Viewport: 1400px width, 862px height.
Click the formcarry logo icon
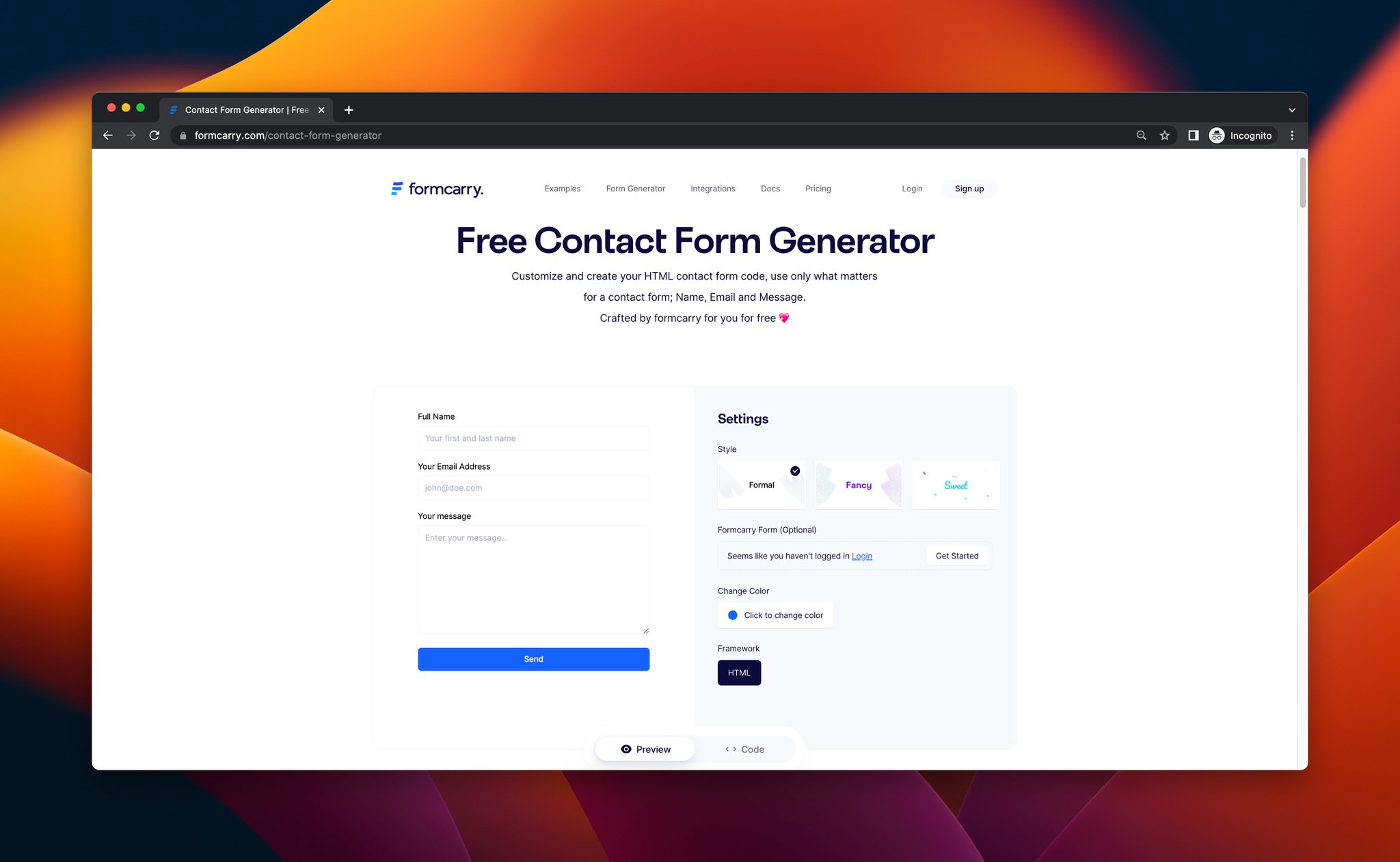pos(396,188)
